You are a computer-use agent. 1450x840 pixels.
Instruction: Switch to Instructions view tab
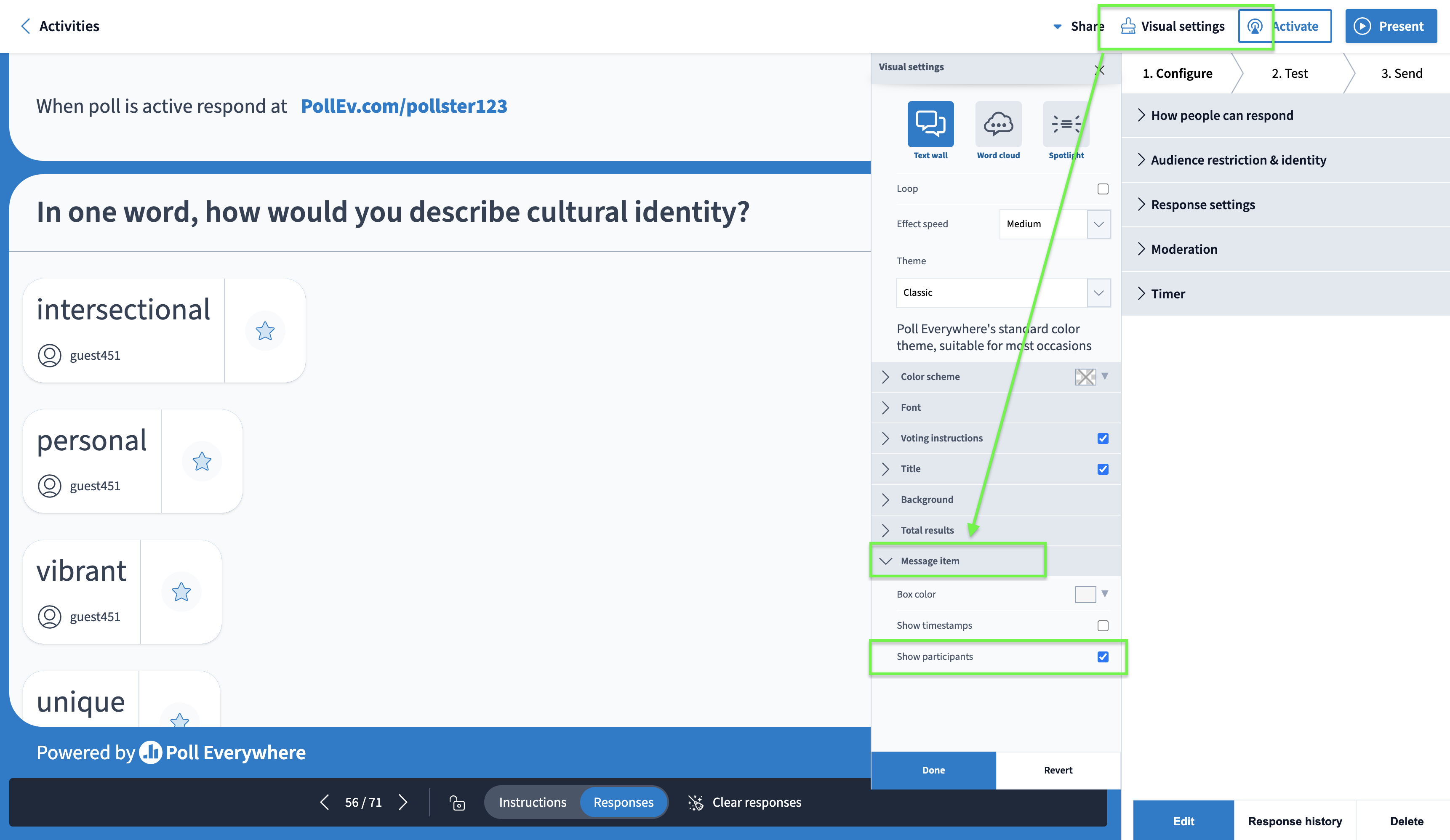(x=532, y=803)
